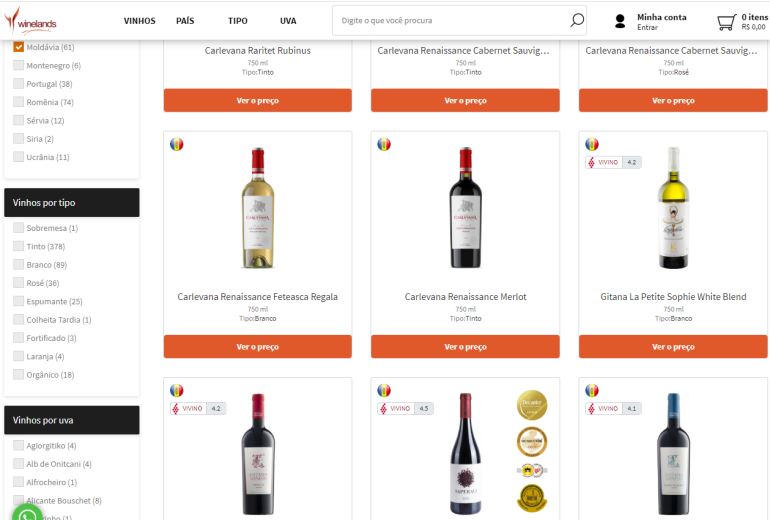This screenshot has width=770, height=520.
Task: Open the VINHOS menu item
Action: coord(139,20)
